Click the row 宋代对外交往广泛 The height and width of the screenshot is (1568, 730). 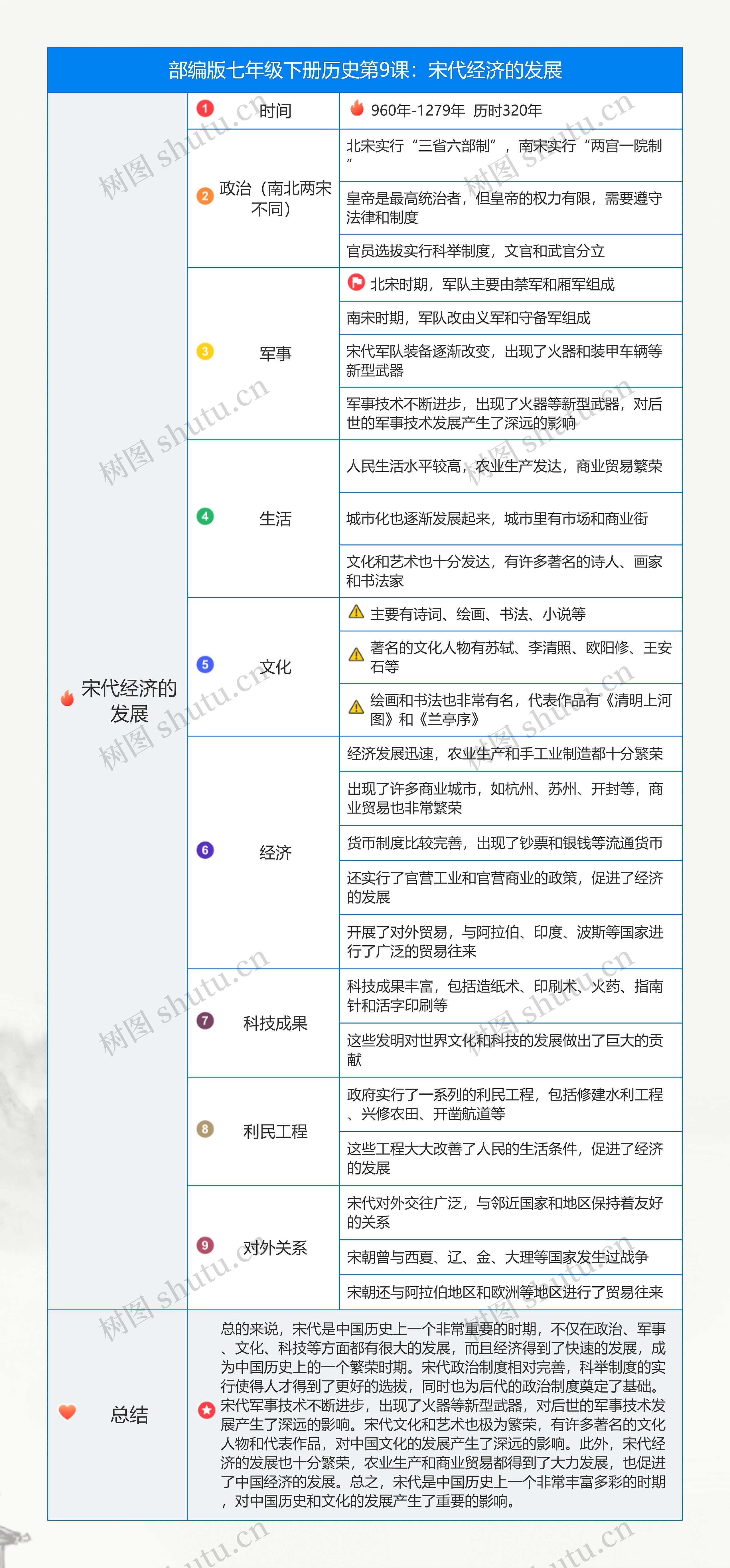tap(510, 1212)
